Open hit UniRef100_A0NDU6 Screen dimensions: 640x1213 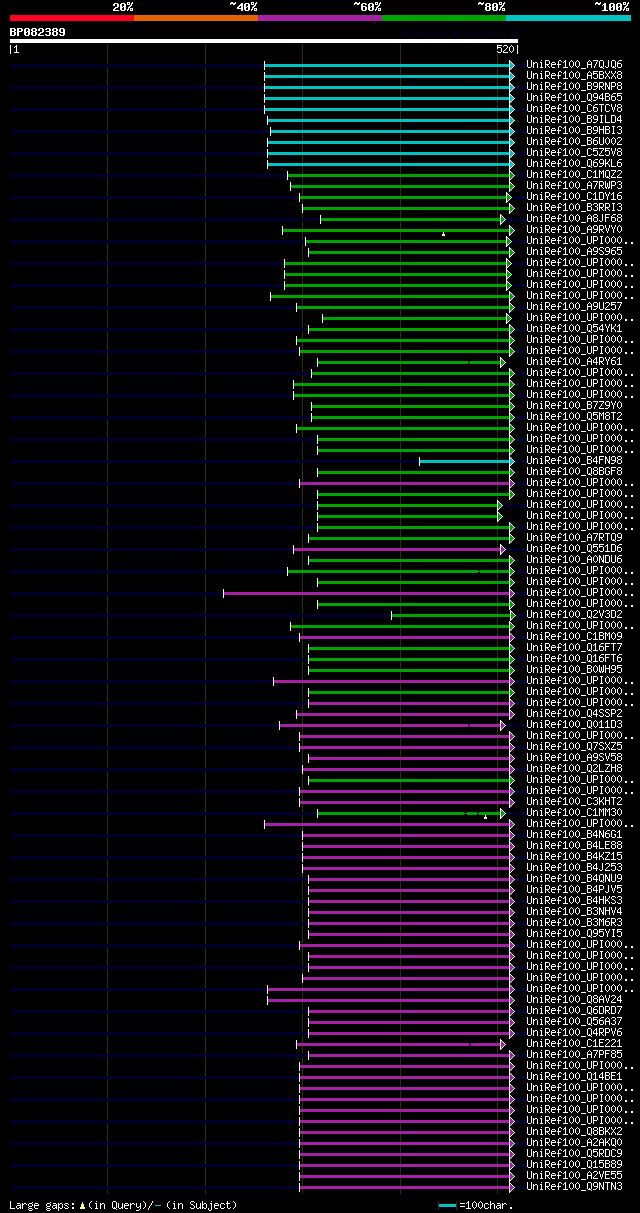click(x=574, y=559)
